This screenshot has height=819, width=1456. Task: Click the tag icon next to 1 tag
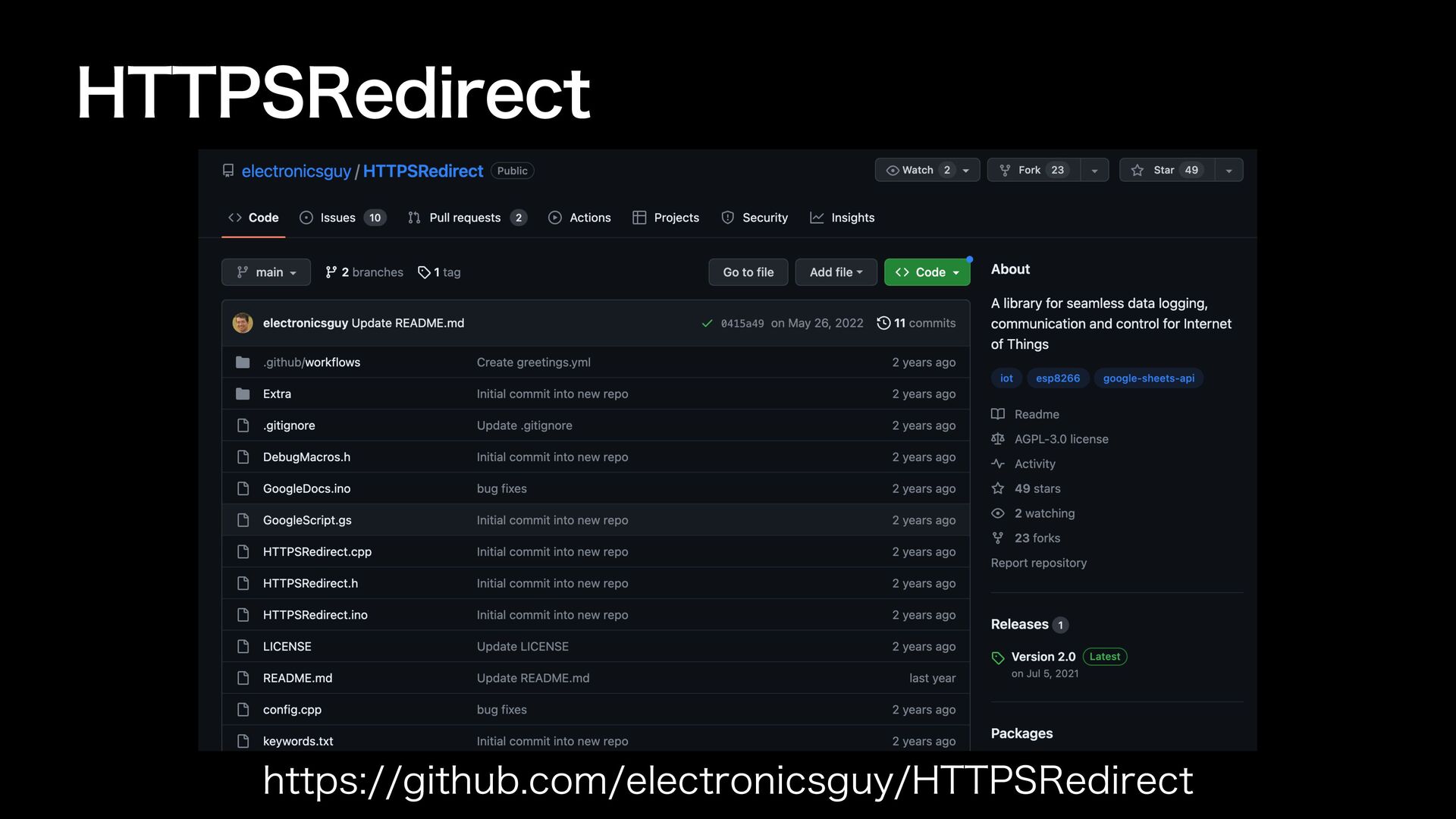point(424,272)
